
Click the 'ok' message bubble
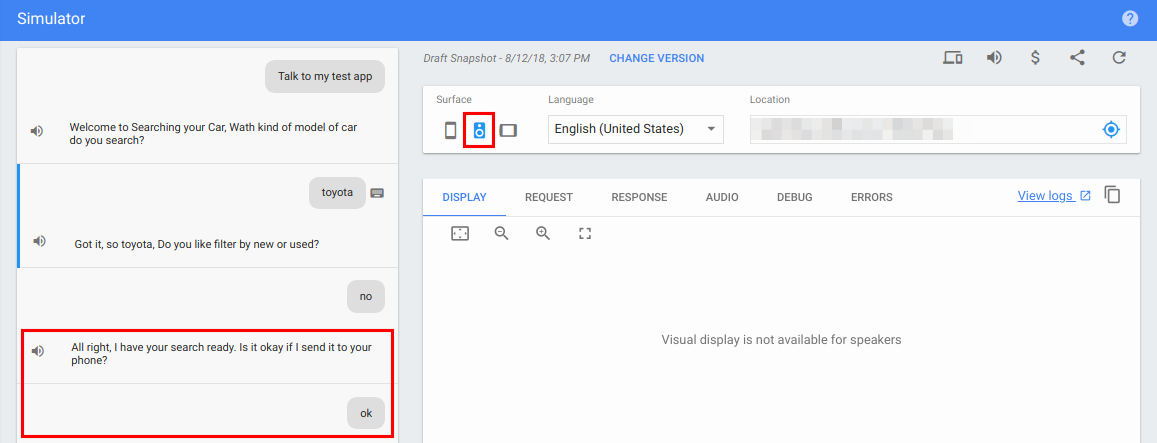[x=366, y=413]
